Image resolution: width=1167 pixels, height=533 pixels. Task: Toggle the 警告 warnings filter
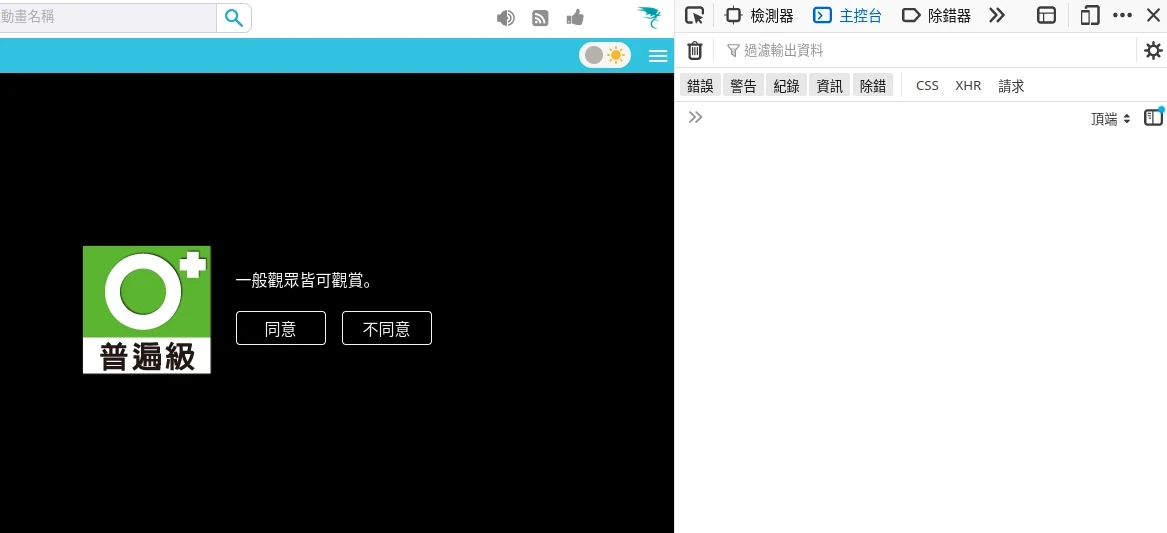(x=744, y=86)
